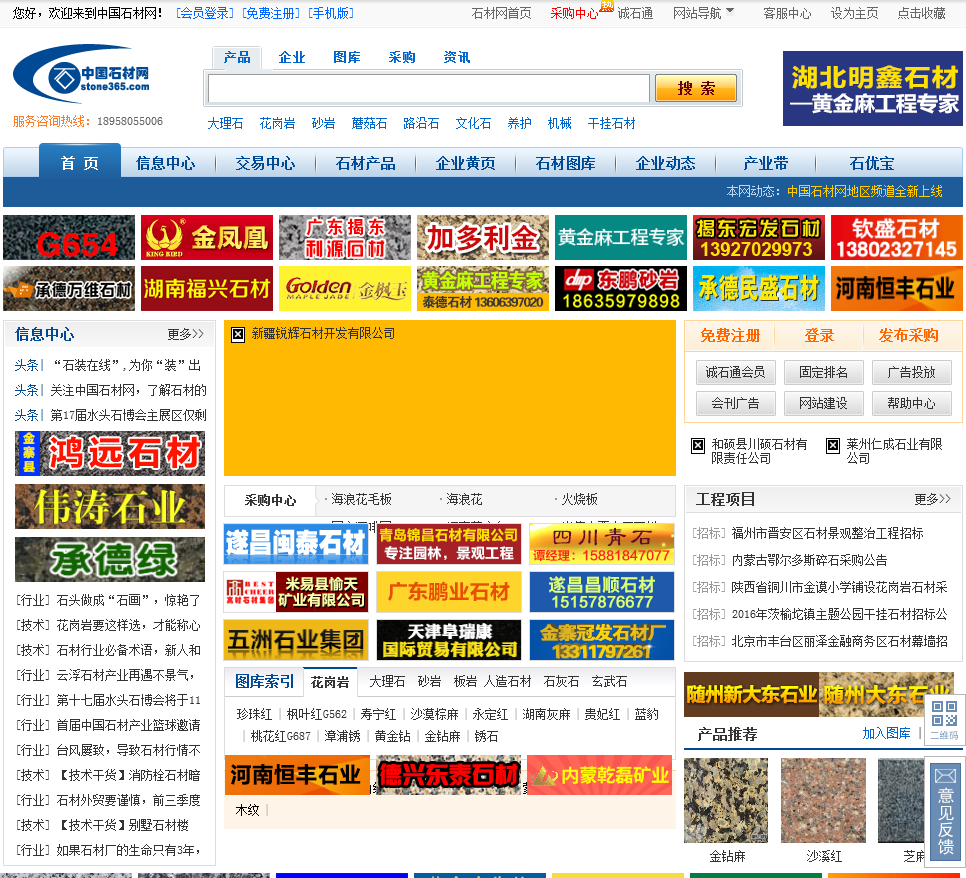This screenshot has width=966, height=878.
Task: Click 点击收藏 in top bar
Action: (921, 13)
